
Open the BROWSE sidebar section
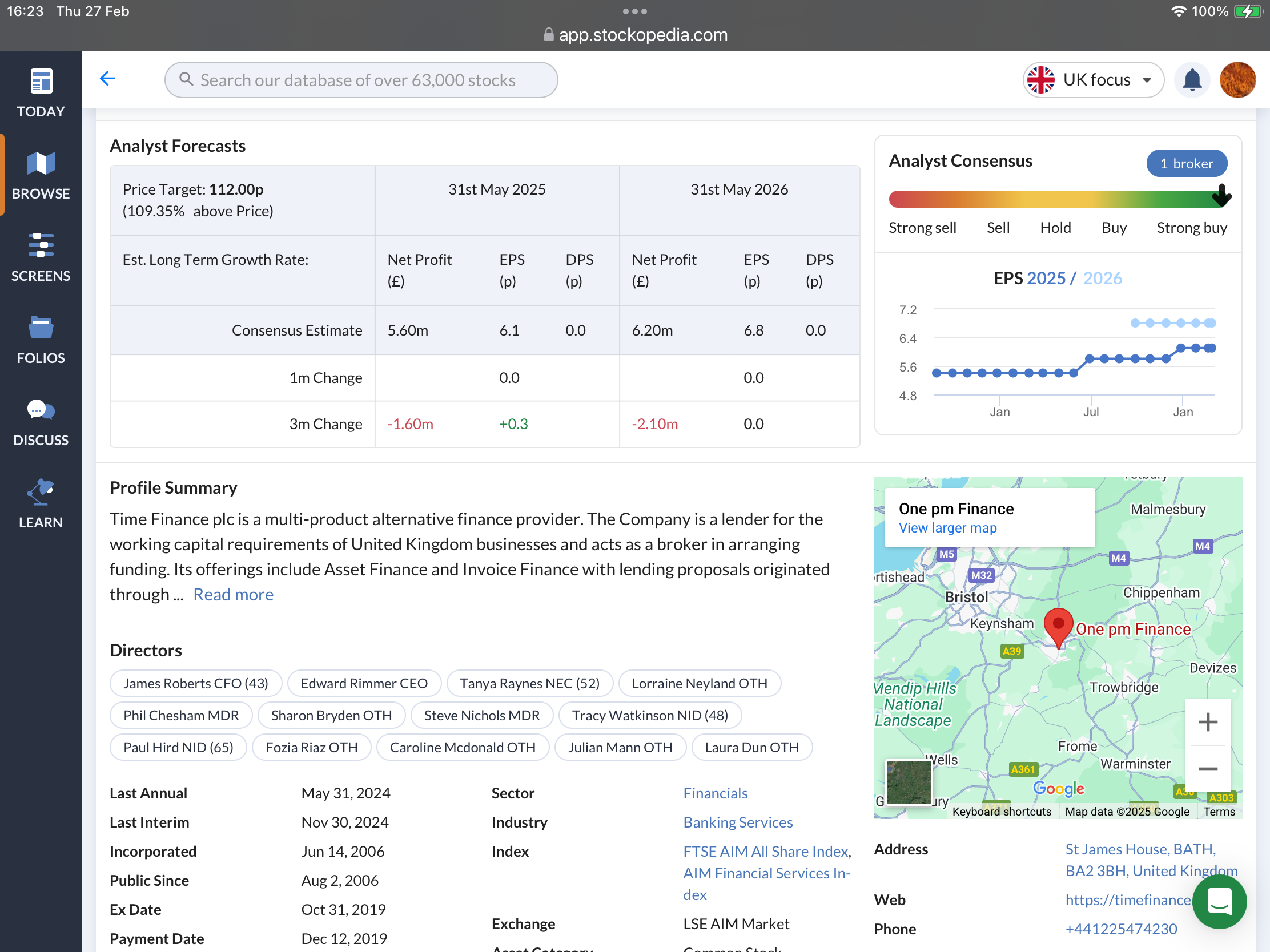pyautogui.click(x=41, y=176)
